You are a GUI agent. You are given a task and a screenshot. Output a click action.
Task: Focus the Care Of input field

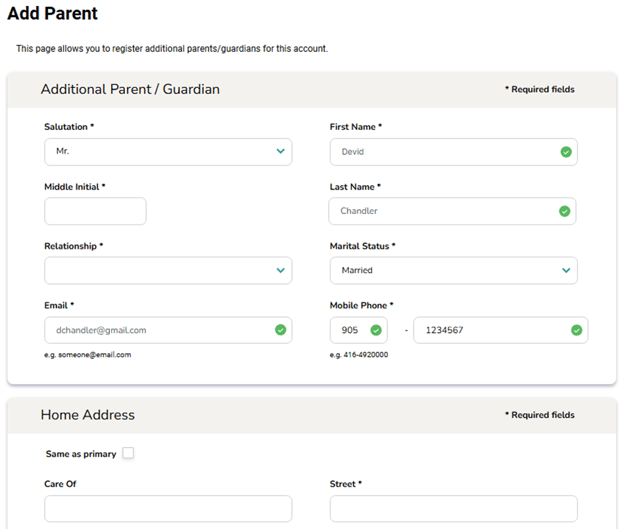[x=167, y=508]
